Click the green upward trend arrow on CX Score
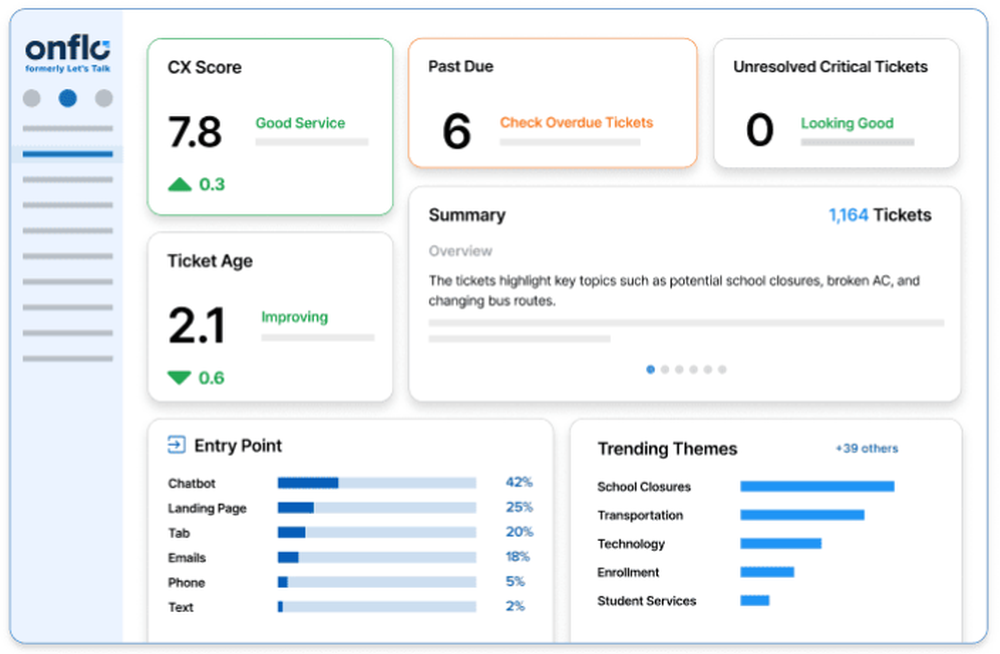 [x=180, y=184]
